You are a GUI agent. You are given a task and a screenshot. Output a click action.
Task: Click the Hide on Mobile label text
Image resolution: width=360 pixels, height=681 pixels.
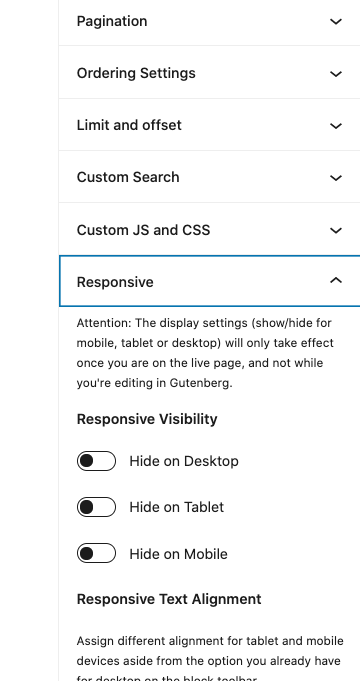click(x=178, y=554)
